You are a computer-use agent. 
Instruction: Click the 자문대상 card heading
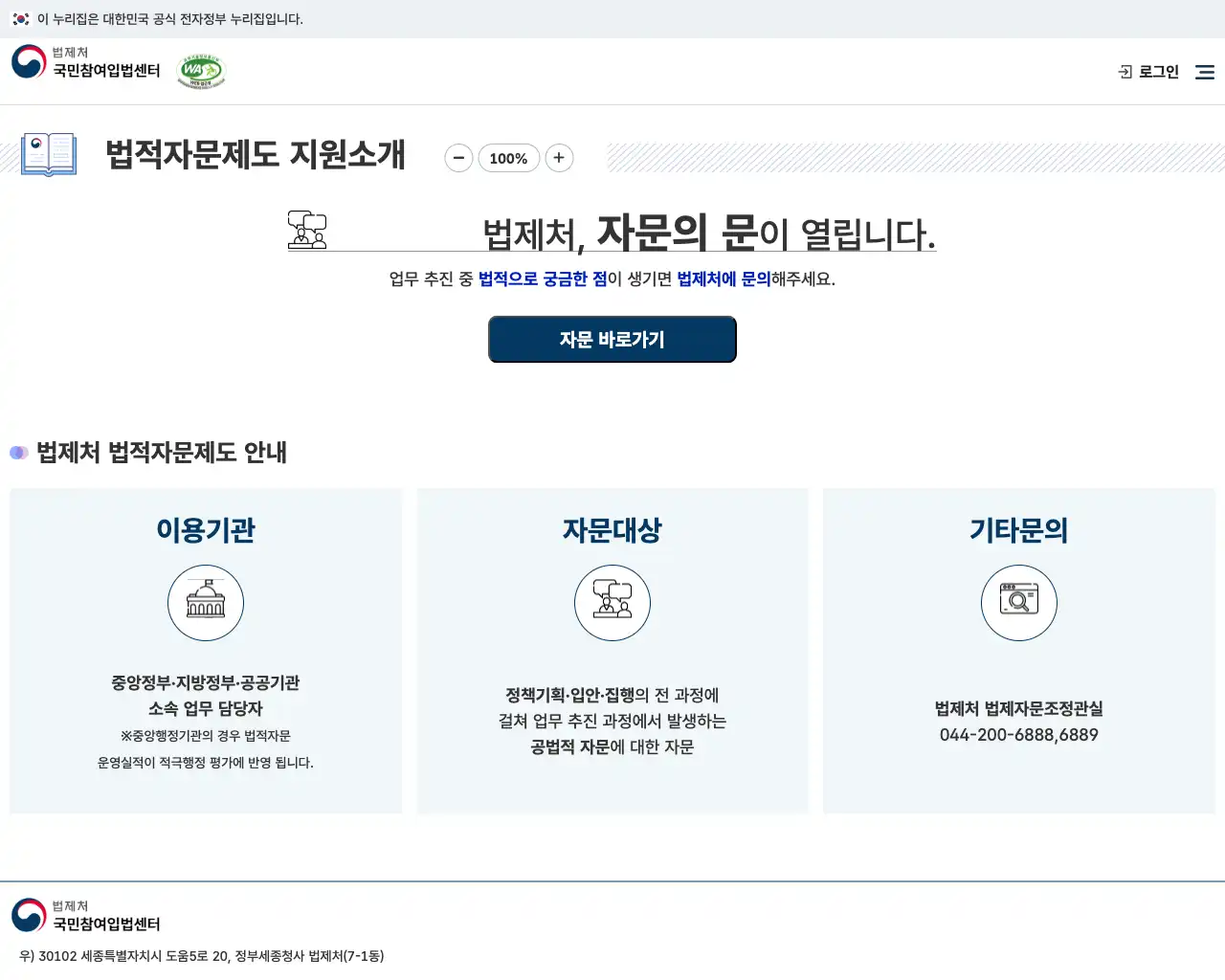[612, 530]
